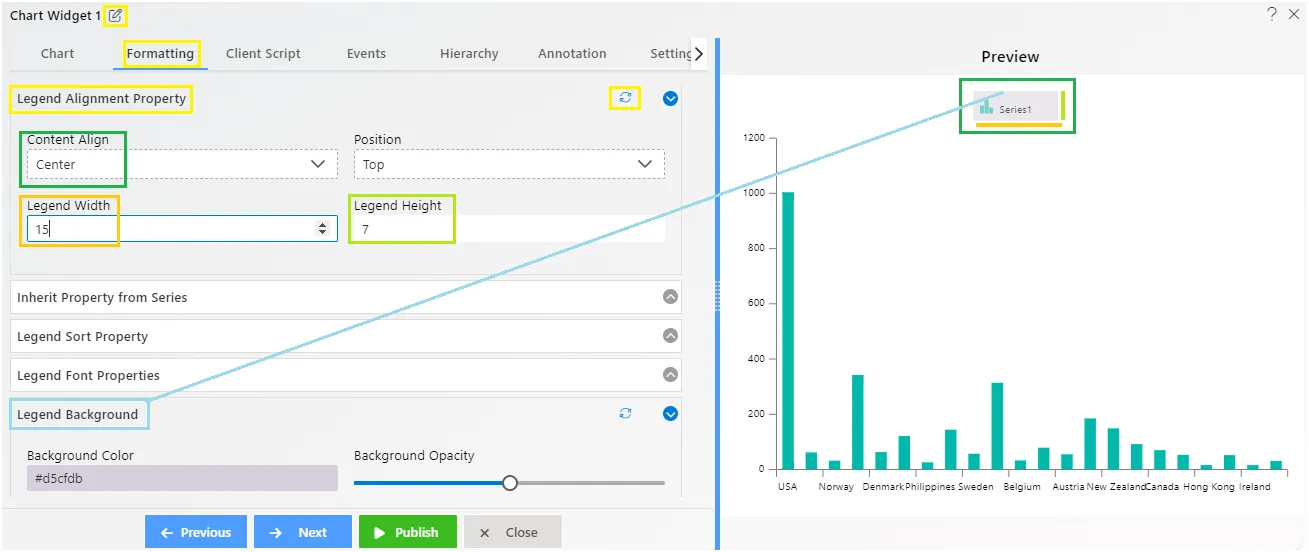The height and width of the screenshot is (552, 1309).
Task: Click the Ireland axis label
Action: click(x=1254, y=487)
